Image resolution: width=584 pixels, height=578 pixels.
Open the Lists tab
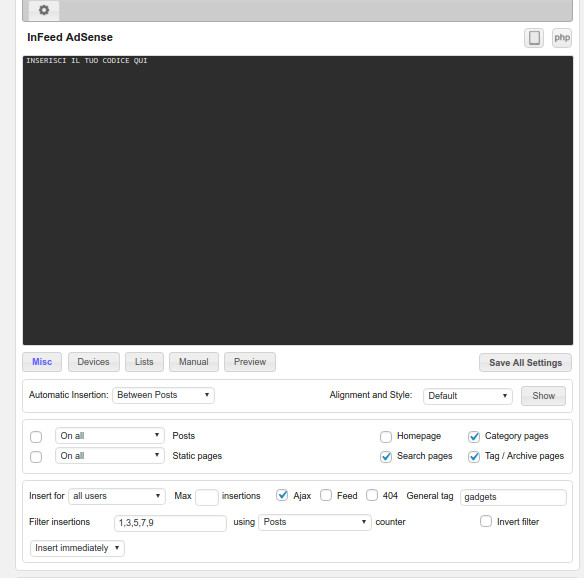point(144,362)
